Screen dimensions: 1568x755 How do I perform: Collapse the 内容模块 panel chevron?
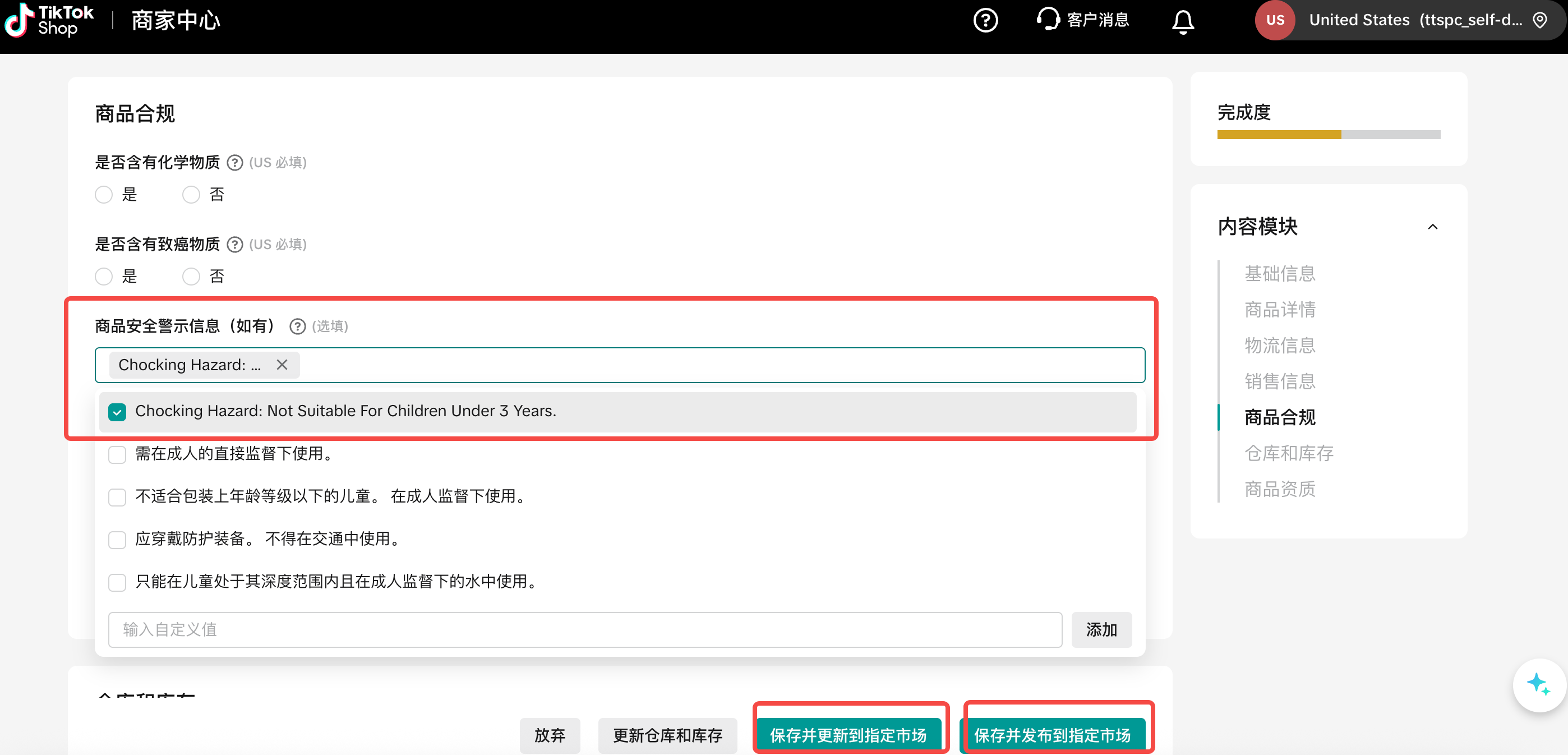1432,227
